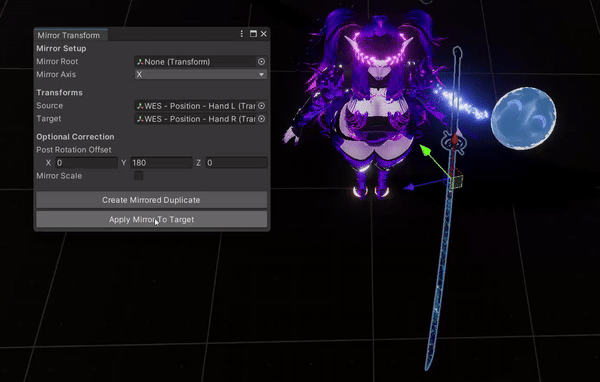Viewport: 600px width, 382px height.
Task: Open object picker for Mirror Root
Action: point(261,62)
